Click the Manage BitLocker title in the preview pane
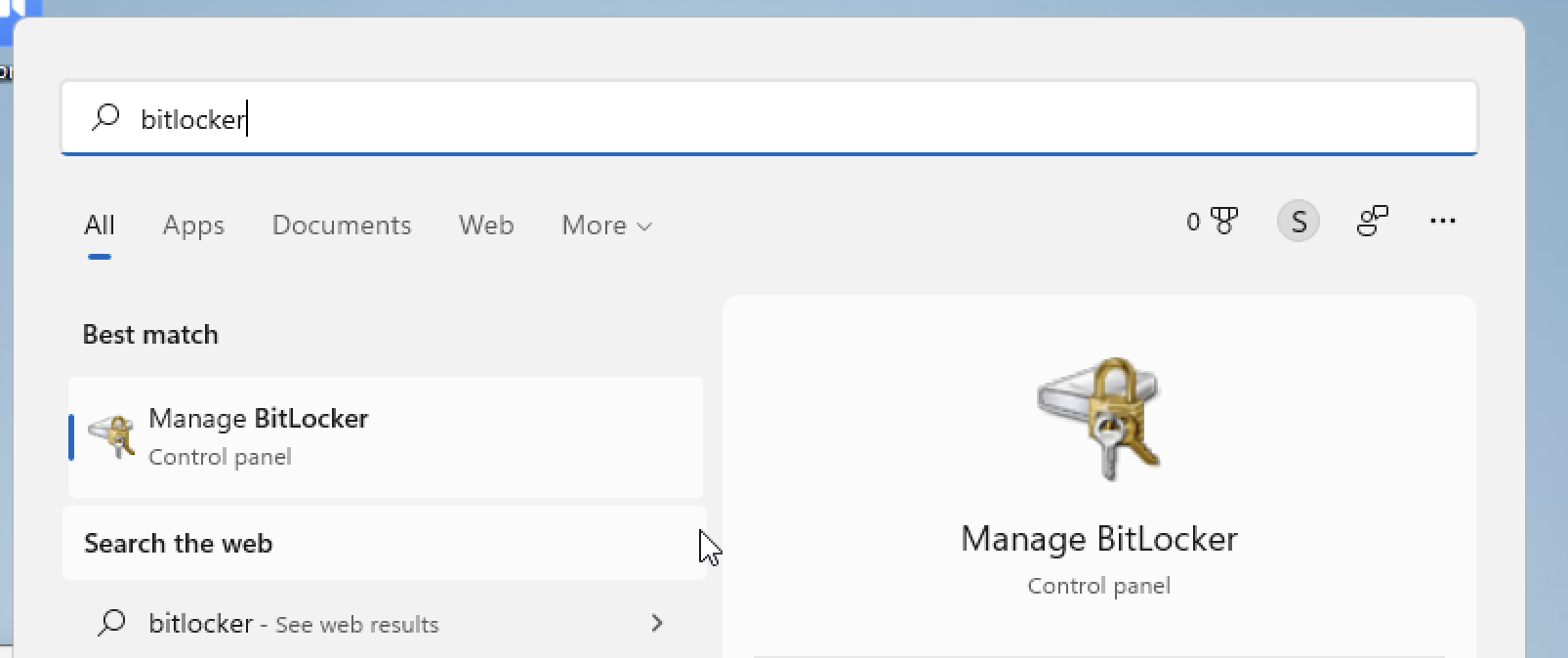The image size is (1568, 658). [1099, 539]
